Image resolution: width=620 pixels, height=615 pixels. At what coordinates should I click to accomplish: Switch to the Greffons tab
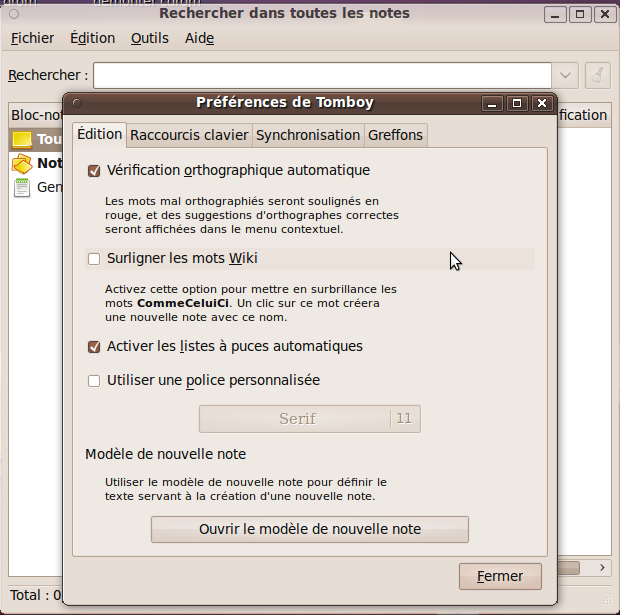395,135
